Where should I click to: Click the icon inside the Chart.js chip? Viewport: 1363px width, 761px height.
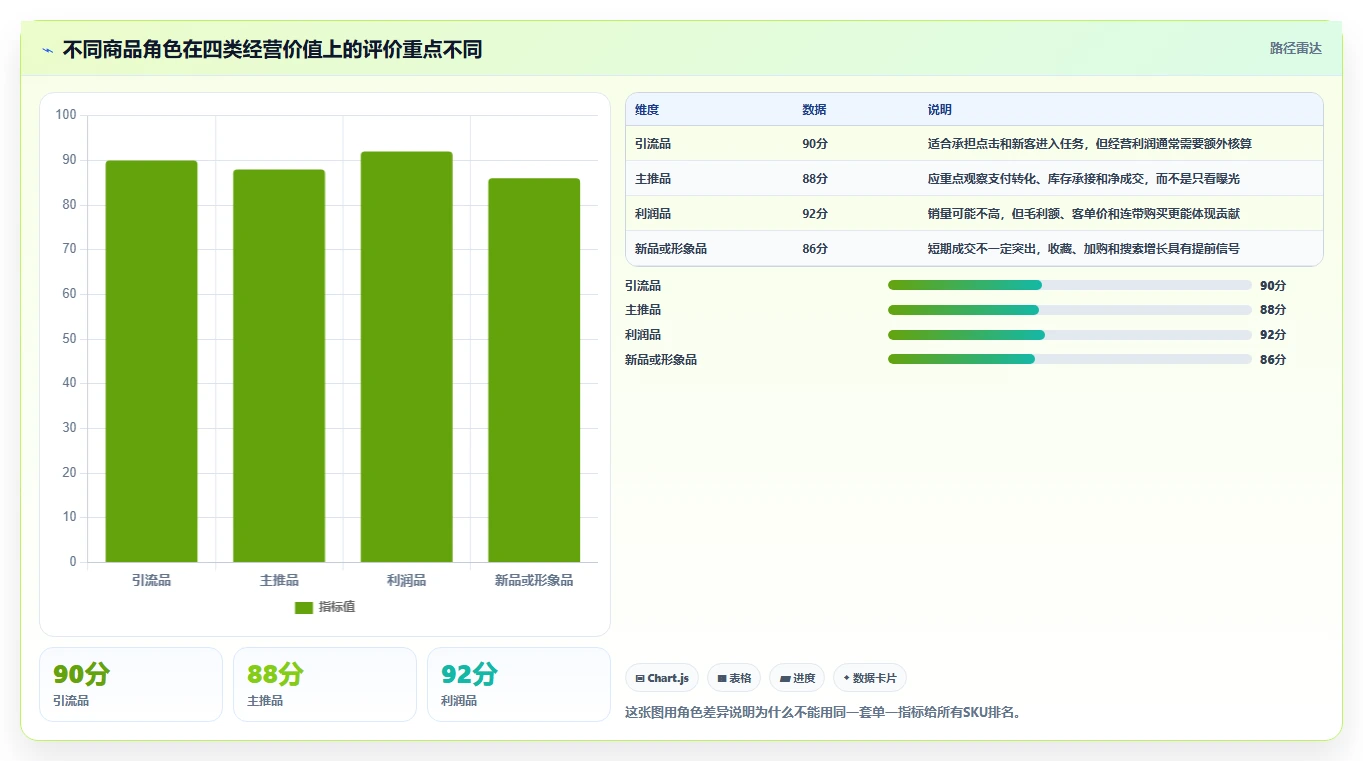pos(640,678)
